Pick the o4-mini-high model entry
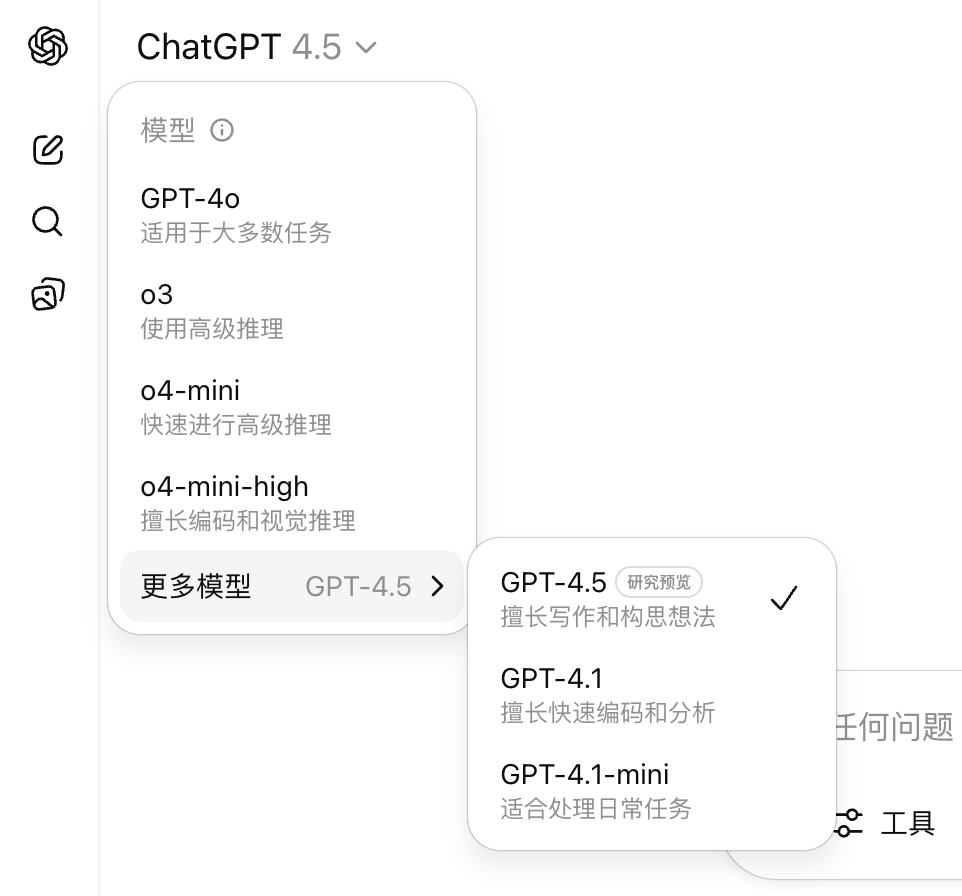 click(x=291, y=502)
